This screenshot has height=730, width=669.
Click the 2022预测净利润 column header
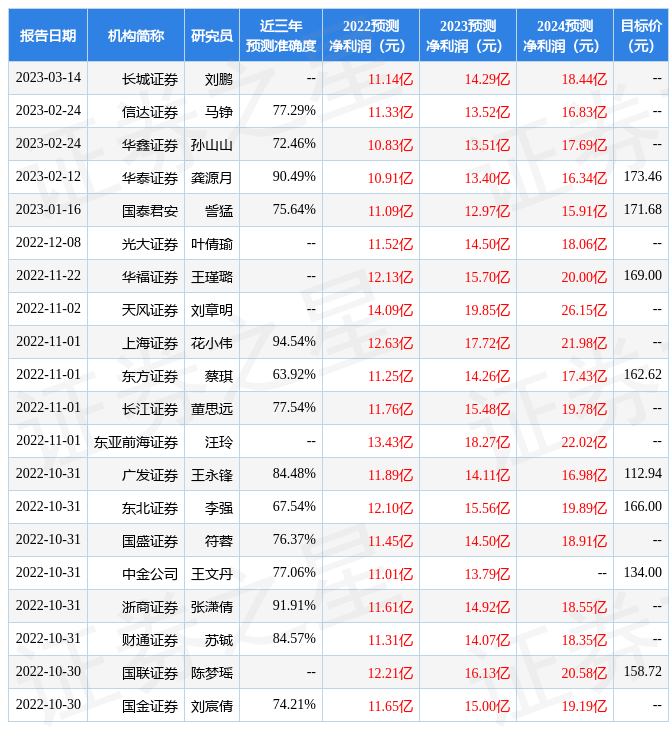[370, 36]
